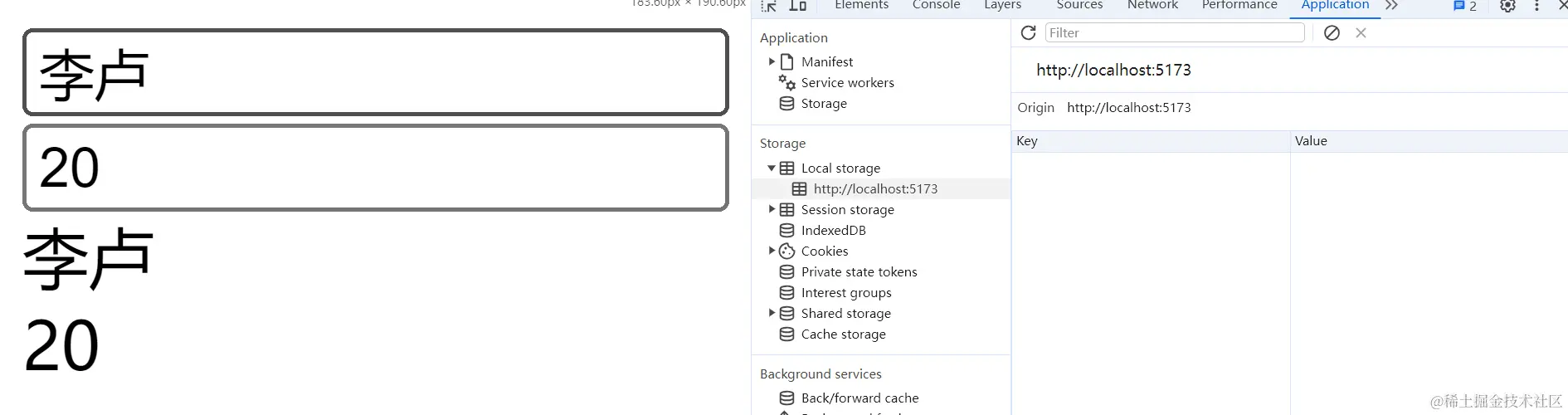Click the table icon beside http://localhost:5173
This screenshot has height=415, width=1568.
(x=799, y=188)
